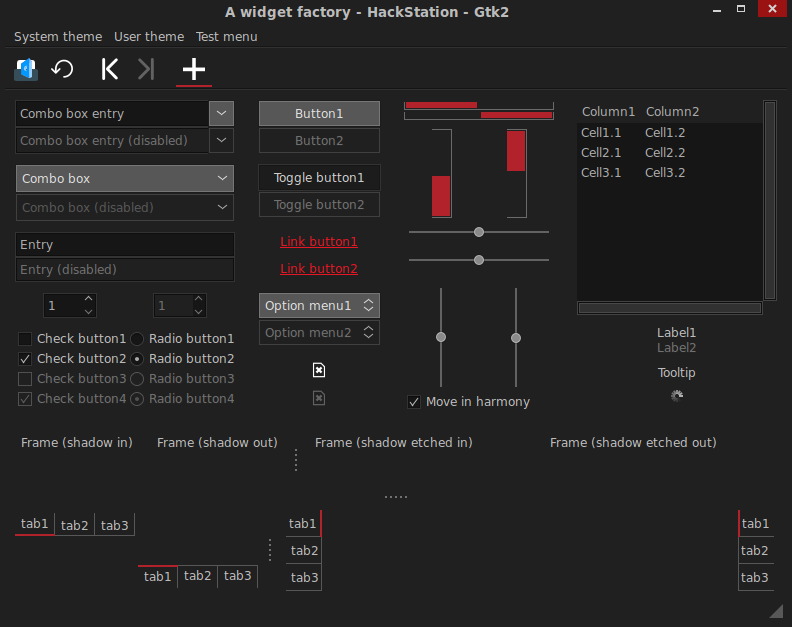
Task: Click the disabled spin button up arrow
Action: (x=199, y=299)
